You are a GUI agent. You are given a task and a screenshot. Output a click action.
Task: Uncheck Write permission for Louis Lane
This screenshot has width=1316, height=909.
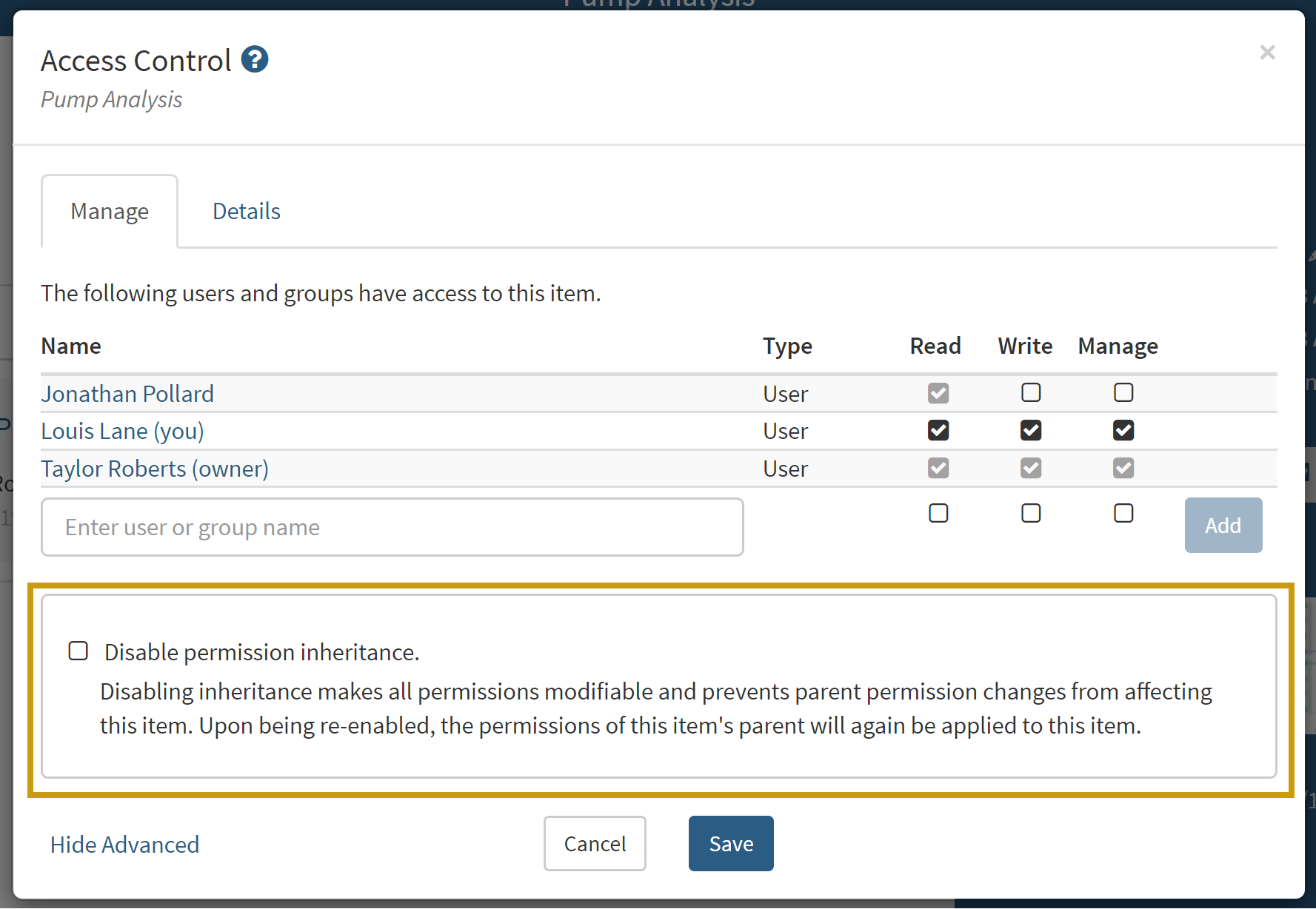click(1031, 430)
